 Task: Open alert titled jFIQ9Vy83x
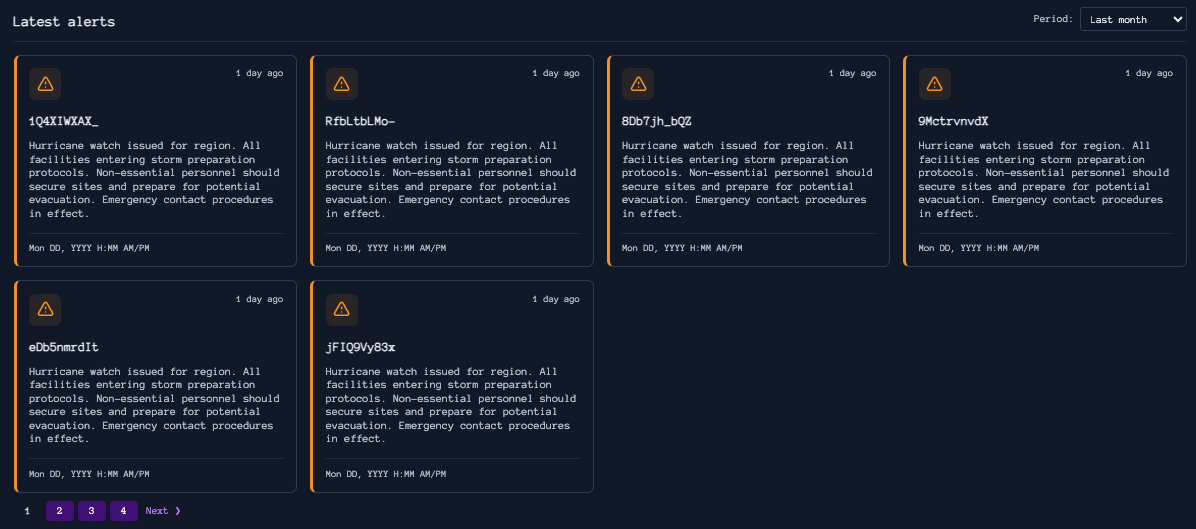pos(360,347)
